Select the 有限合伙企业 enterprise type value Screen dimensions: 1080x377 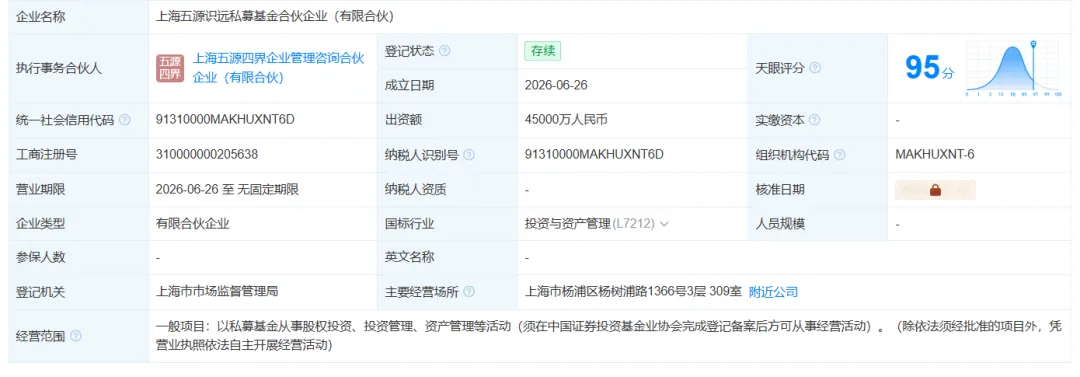[193, 223]
